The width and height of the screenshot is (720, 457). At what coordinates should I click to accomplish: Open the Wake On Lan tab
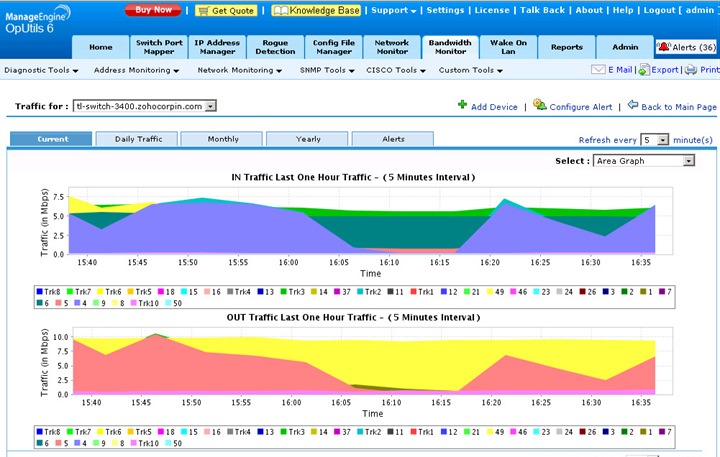click(508, 47)
